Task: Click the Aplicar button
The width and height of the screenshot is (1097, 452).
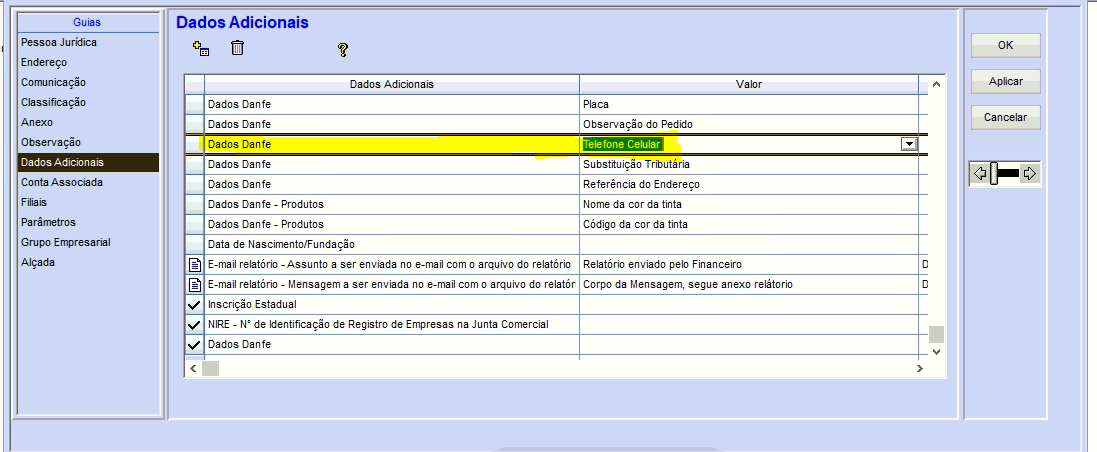Action: [x=1005, y=81]
